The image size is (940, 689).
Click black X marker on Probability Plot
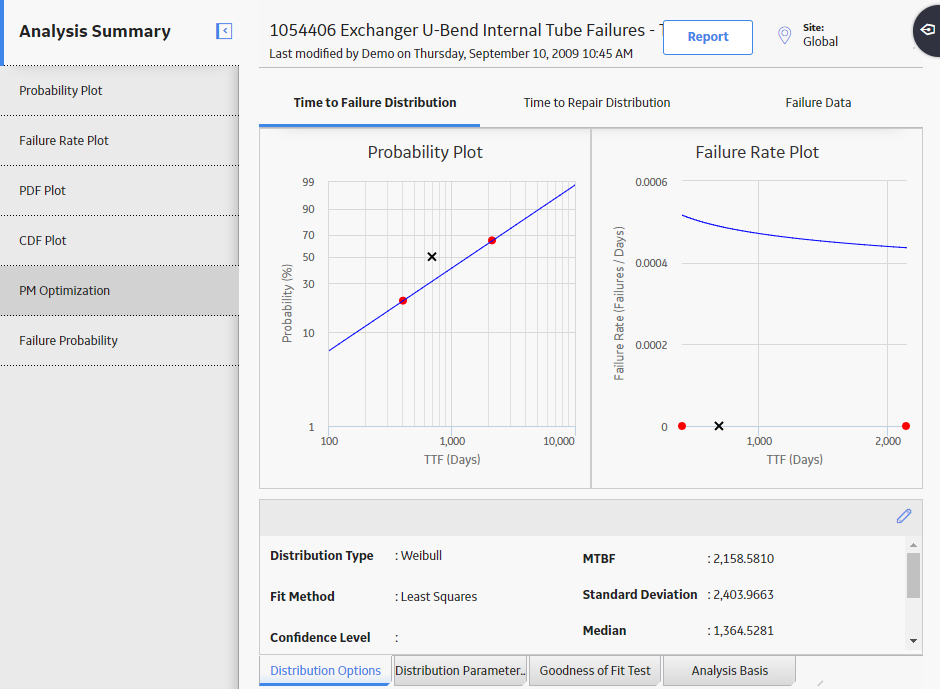432,257
